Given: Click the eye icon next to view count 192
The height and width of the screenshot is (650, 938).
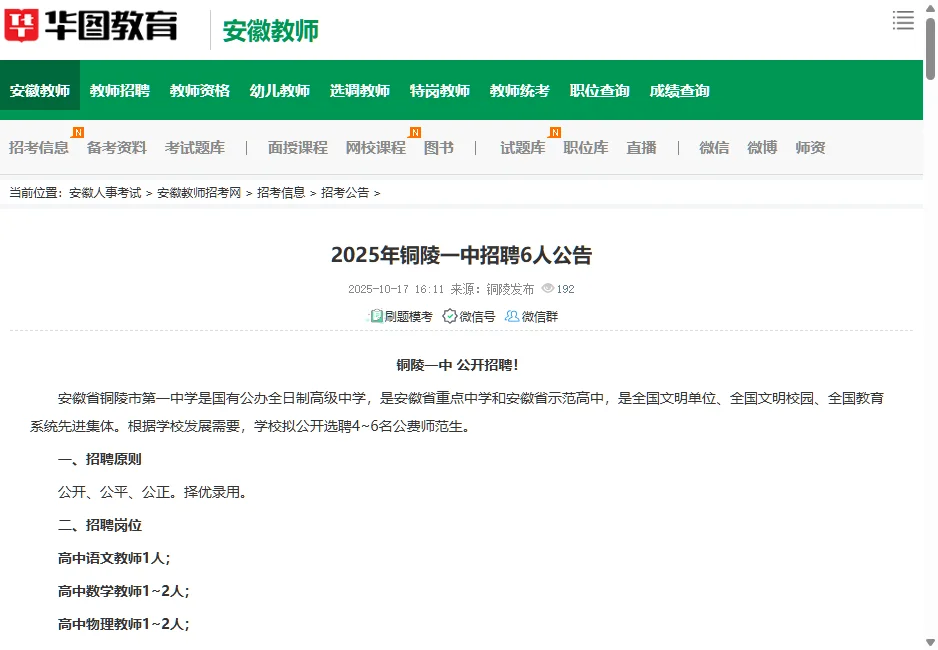Looking at the screenshot, I should (x=546, y=288).
